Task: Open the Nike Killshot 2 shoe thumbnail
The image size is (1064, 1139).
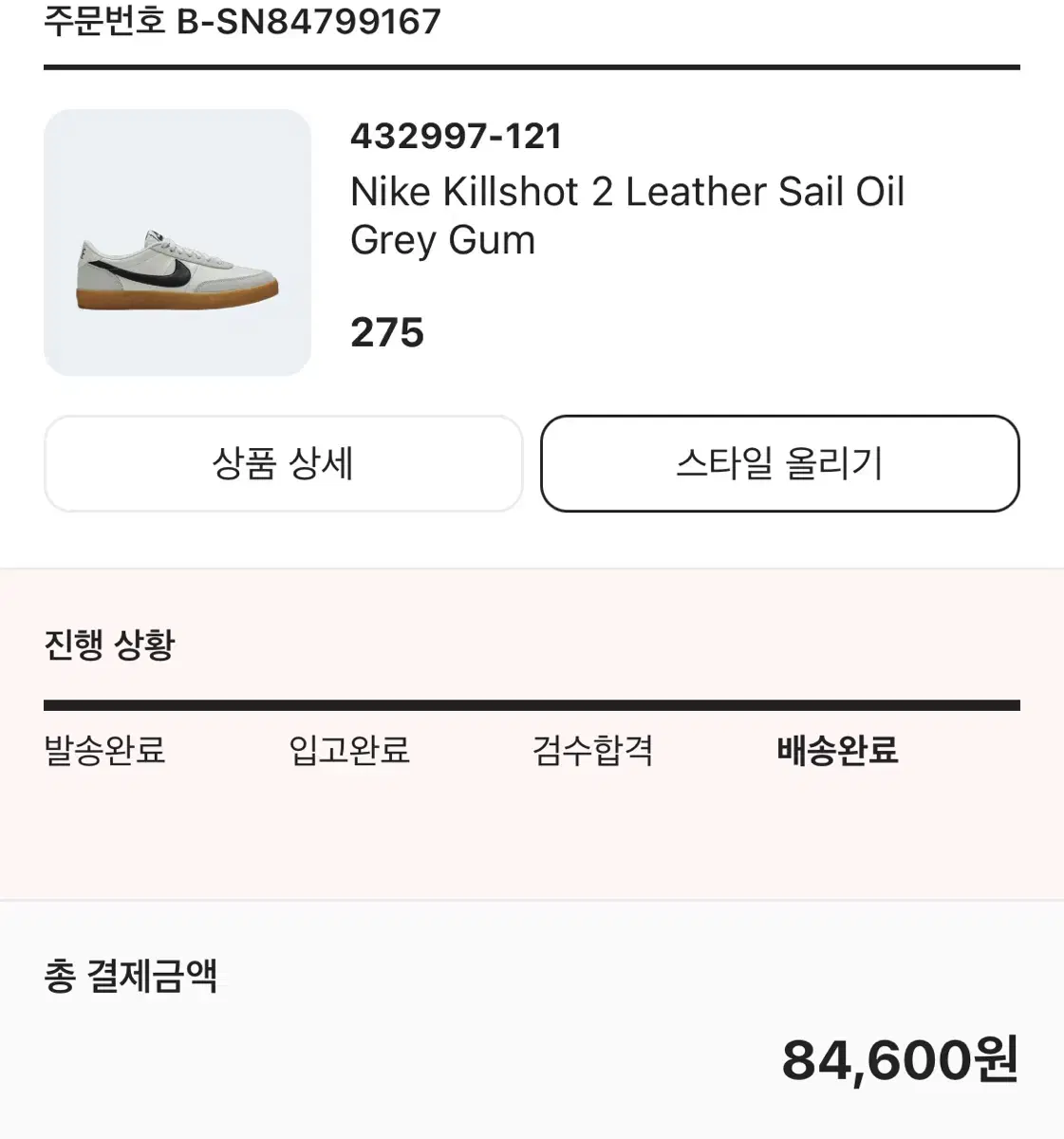Action: [177, 243]
